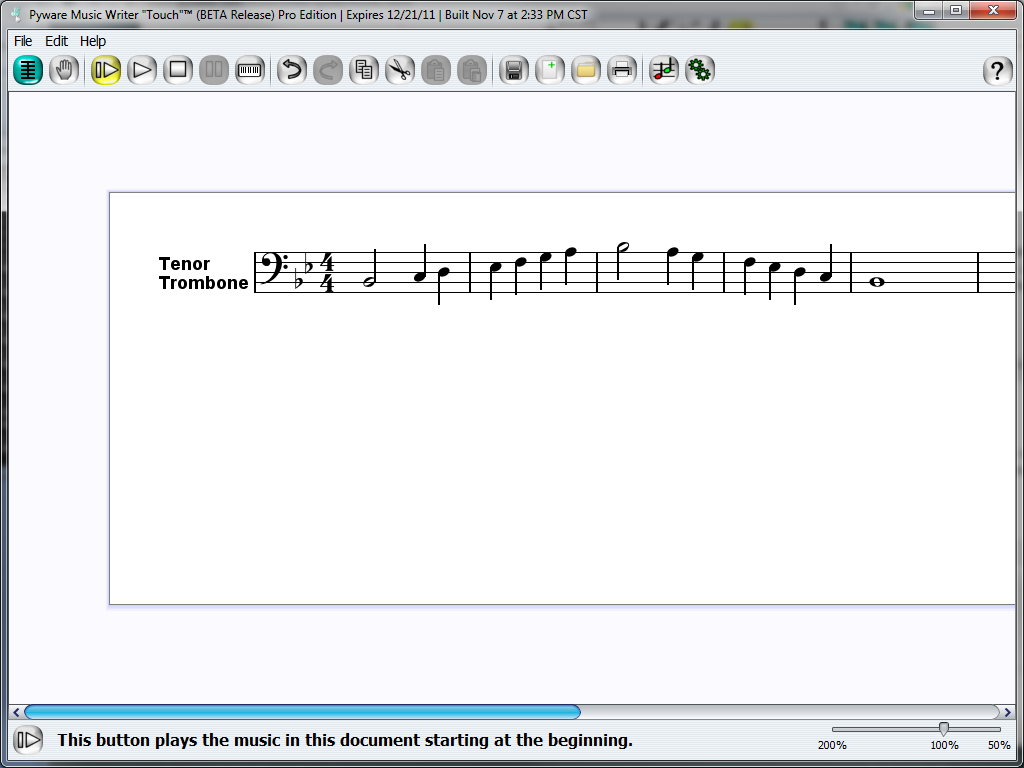Click the zoom slider handle
Screen dimensions: 1024x768
tap(943, 729)
